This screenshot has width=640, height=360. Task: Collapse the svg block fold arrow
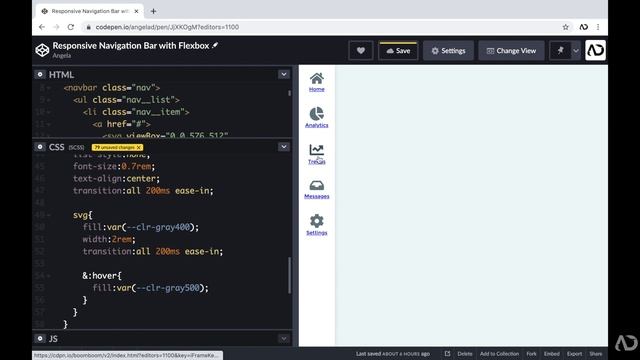49,215
